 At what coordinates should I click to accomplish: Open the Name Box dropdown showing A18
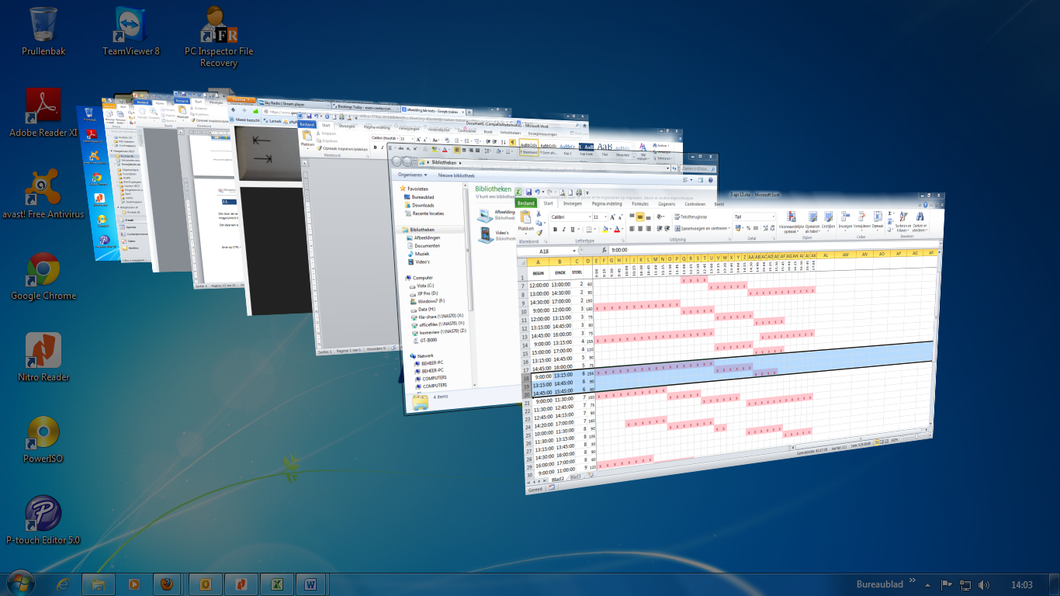tap(574, 251)
